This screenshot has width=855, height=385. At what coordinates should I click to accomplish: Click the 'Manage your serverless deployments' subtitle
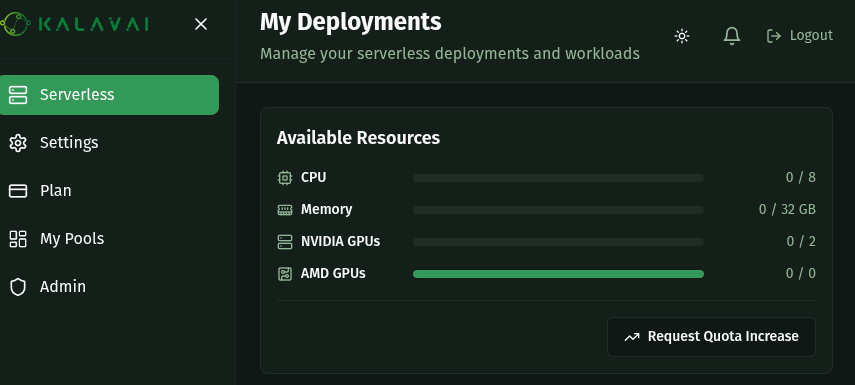[450, 53]
